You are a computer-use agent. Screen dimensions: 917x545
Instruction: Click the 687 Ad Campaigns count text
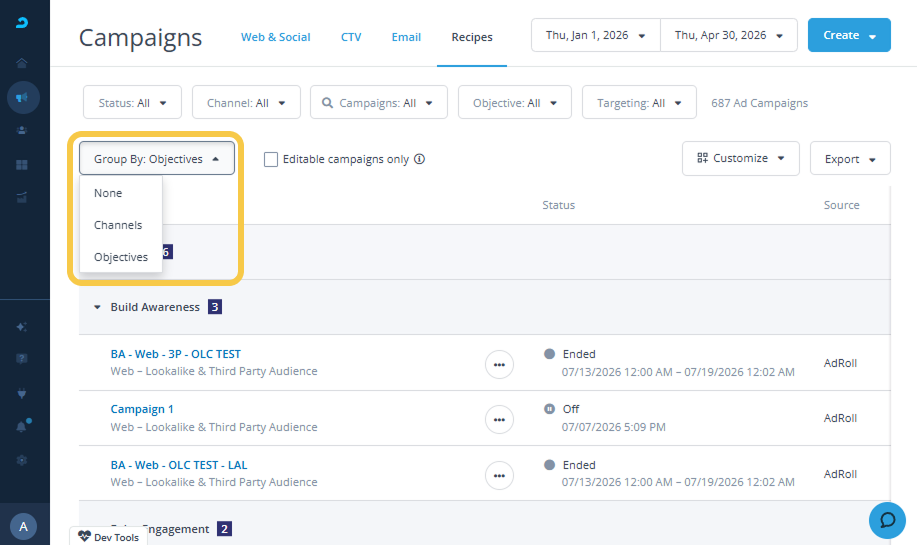pos(759,103)
